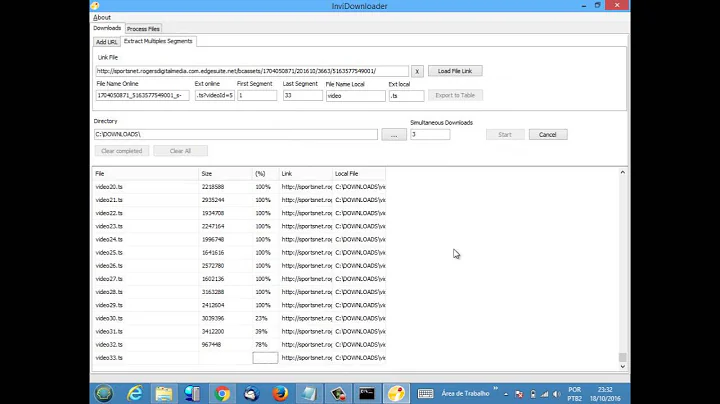
Task: Click the Link File URL field
Action: (x=252, y=71)
